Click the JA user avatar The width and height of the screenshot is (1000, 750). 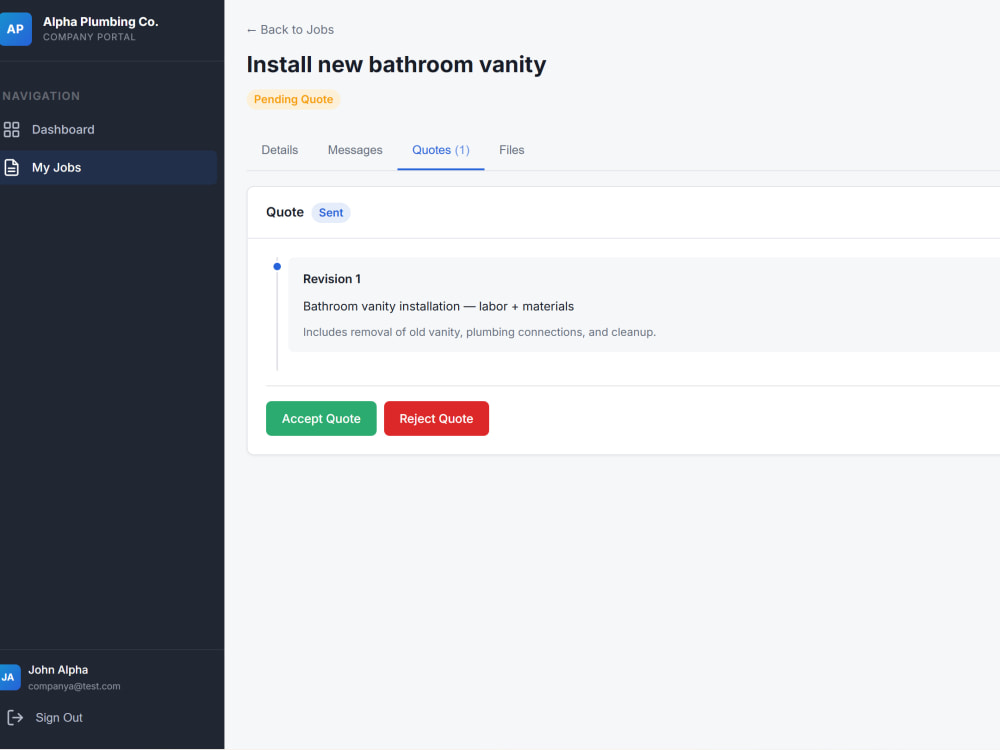(x=9, y=677)
